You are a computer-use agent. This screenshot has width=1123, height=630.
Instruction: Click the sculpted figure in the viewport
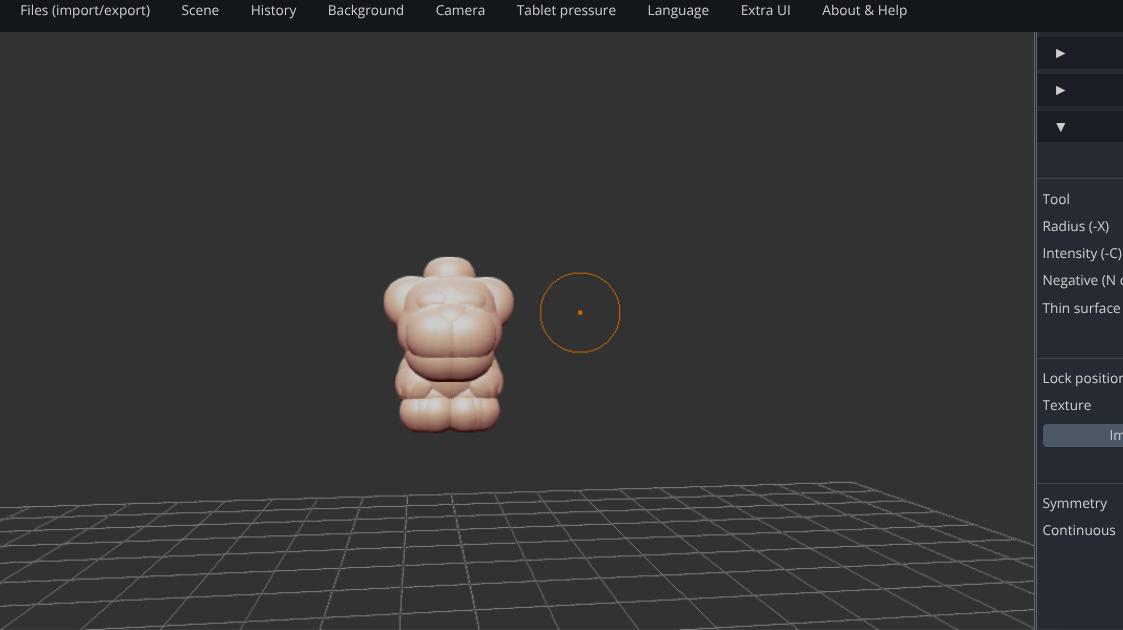coord(449,344)
